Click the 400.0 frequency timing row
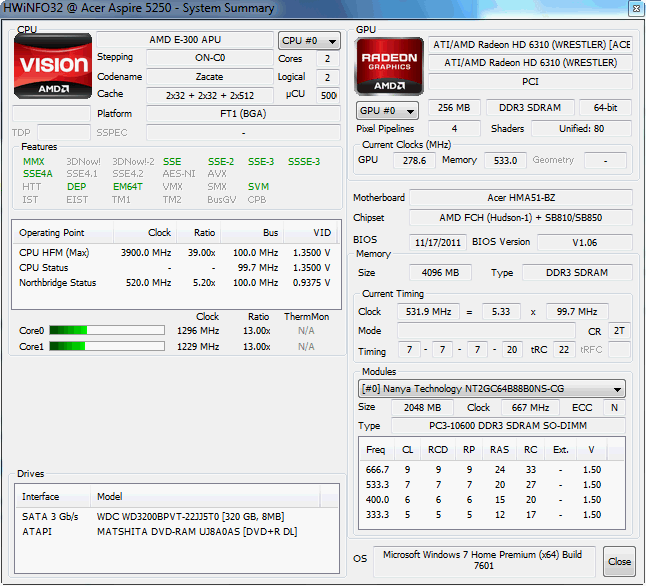This screenshot has width=646, height=586. [492, 499]
